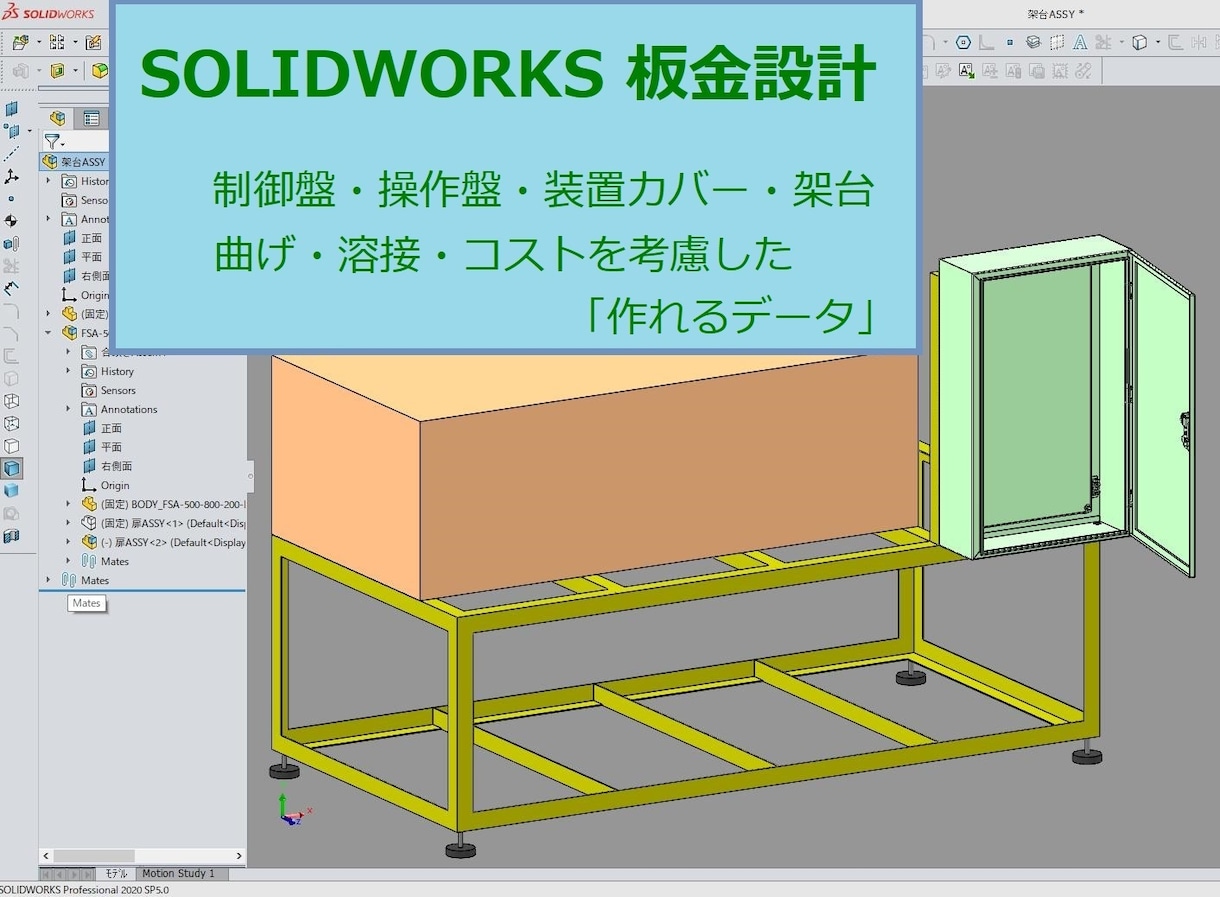Viewport: 1220px width, 897px height.
Task: Select the (-) 扉ASSY<2> component
Action: [x=163, y=542]
